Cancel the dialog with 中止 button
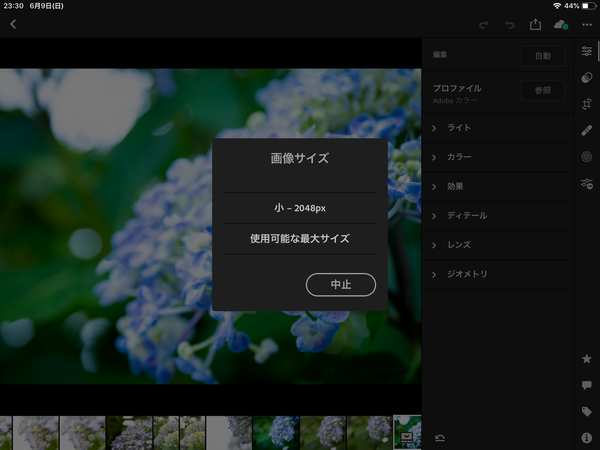This screenshot has height=450, width=600. click(x=341, y=284)
